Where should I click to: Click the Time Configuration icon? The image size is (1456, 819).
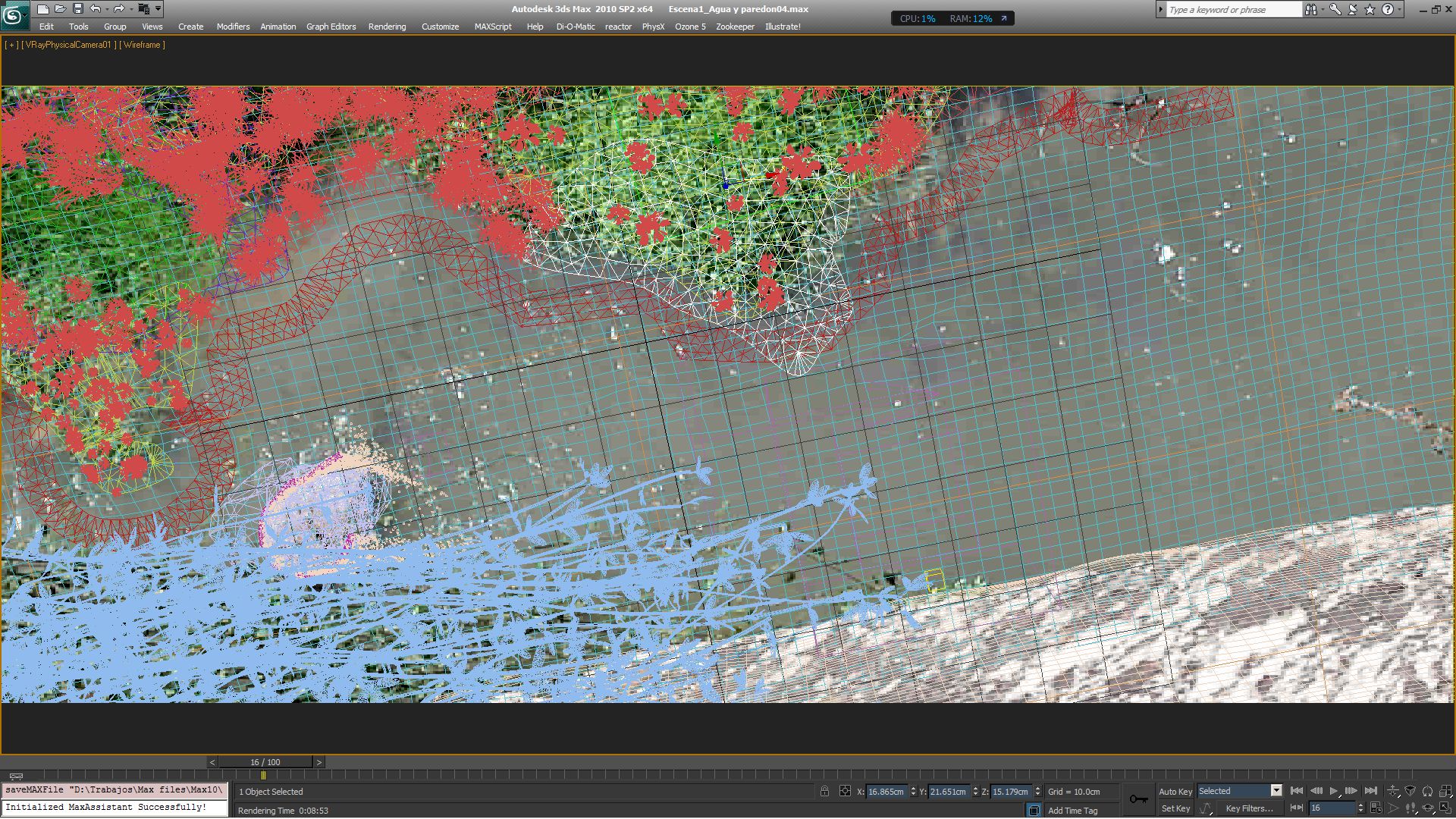pyautogui.click(x=1376, y=808)
